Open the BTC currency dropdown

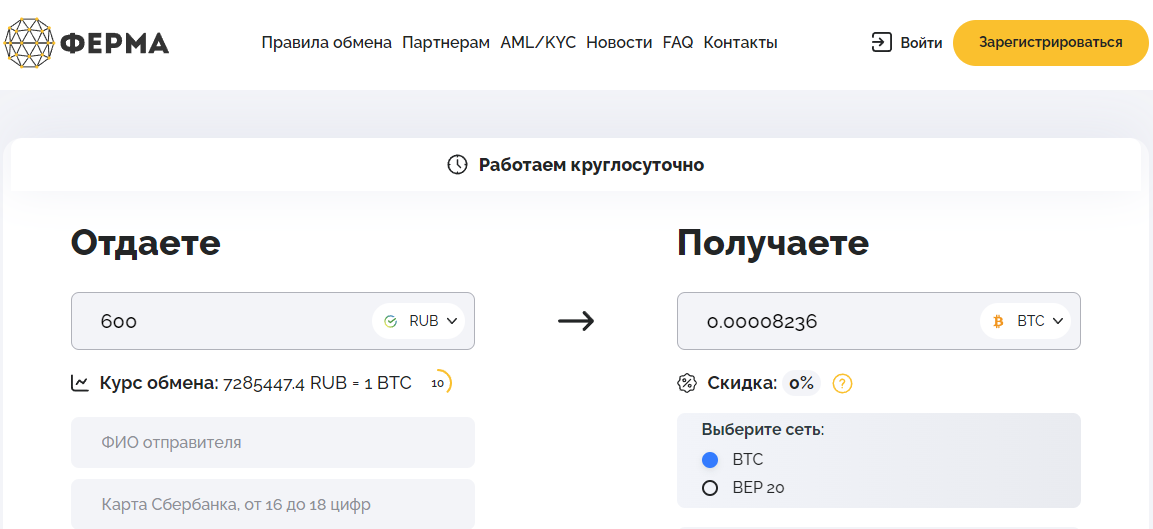1026,322
